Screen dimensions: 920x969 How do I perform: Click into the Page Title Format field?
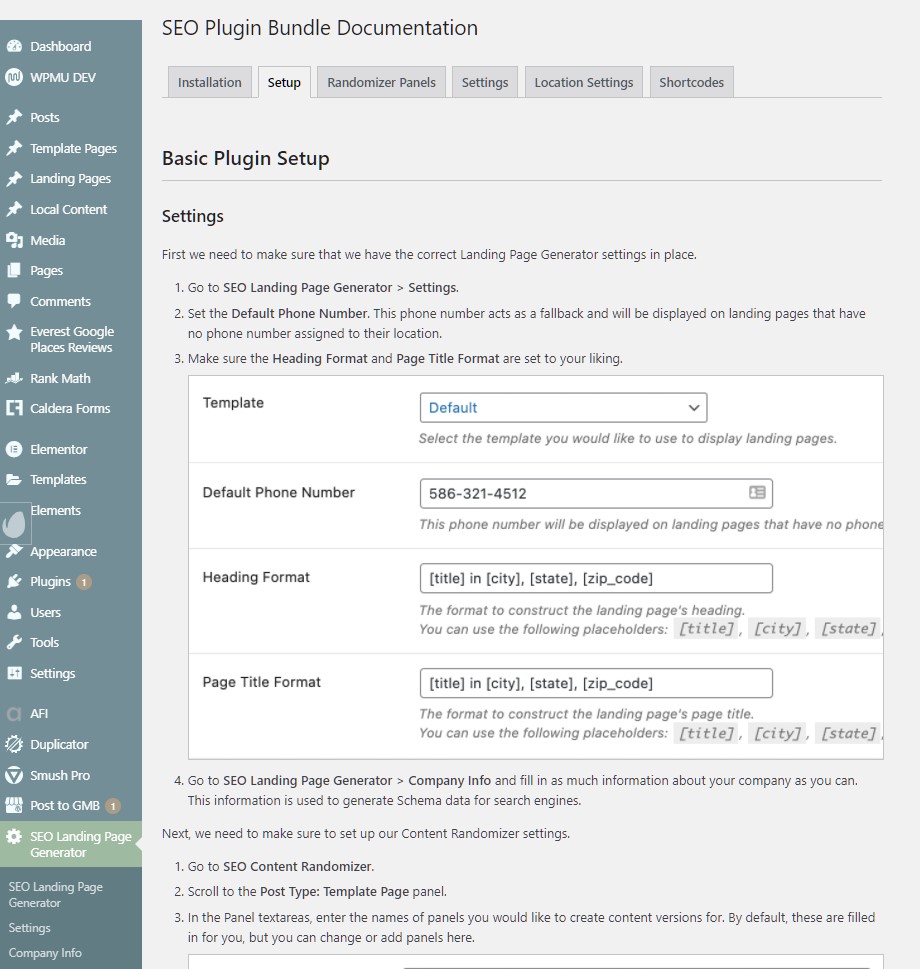[x=596, y=683]
